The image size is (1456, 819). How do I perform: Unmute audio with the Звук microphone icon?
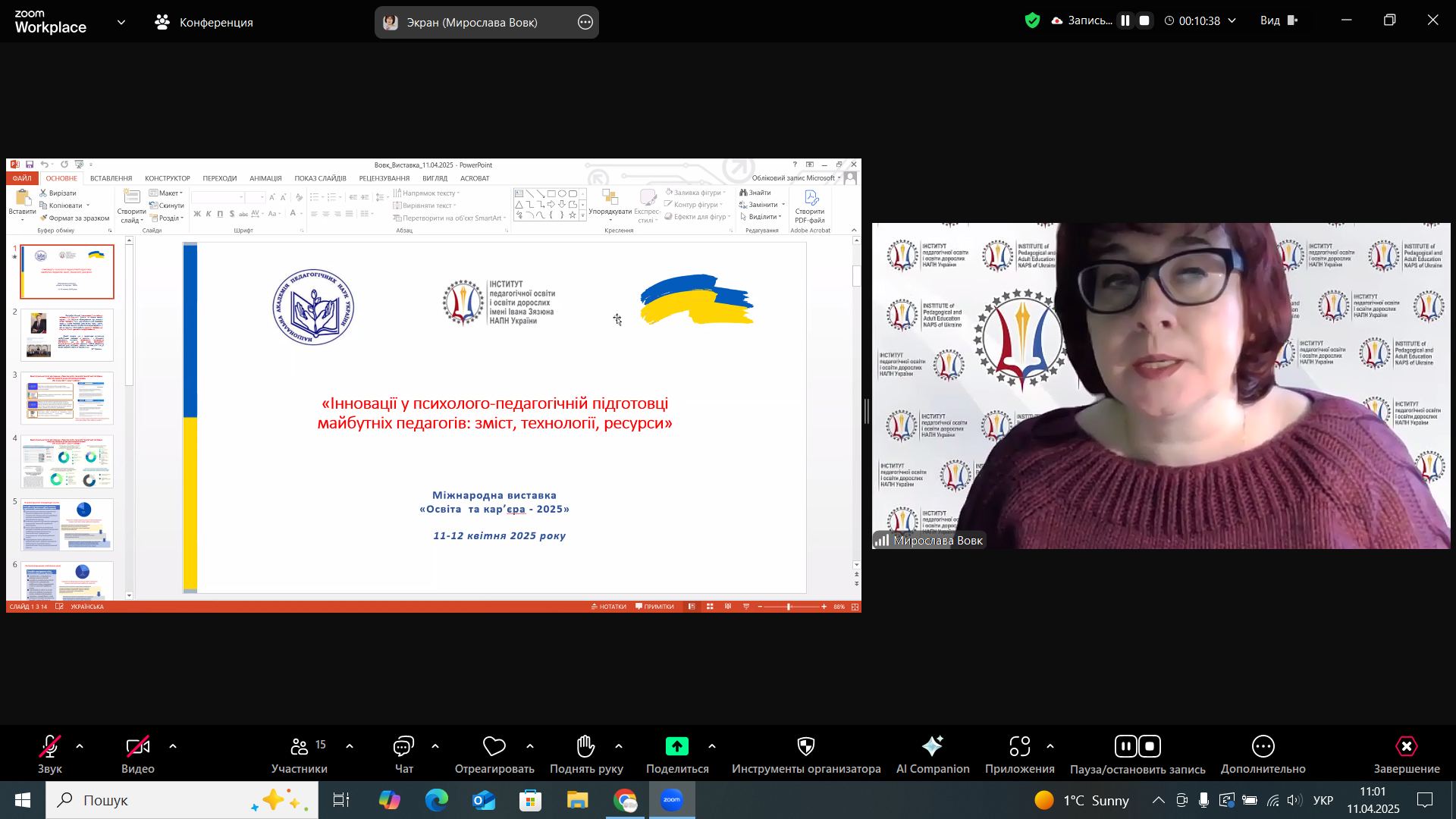click(x=50, y=748)
